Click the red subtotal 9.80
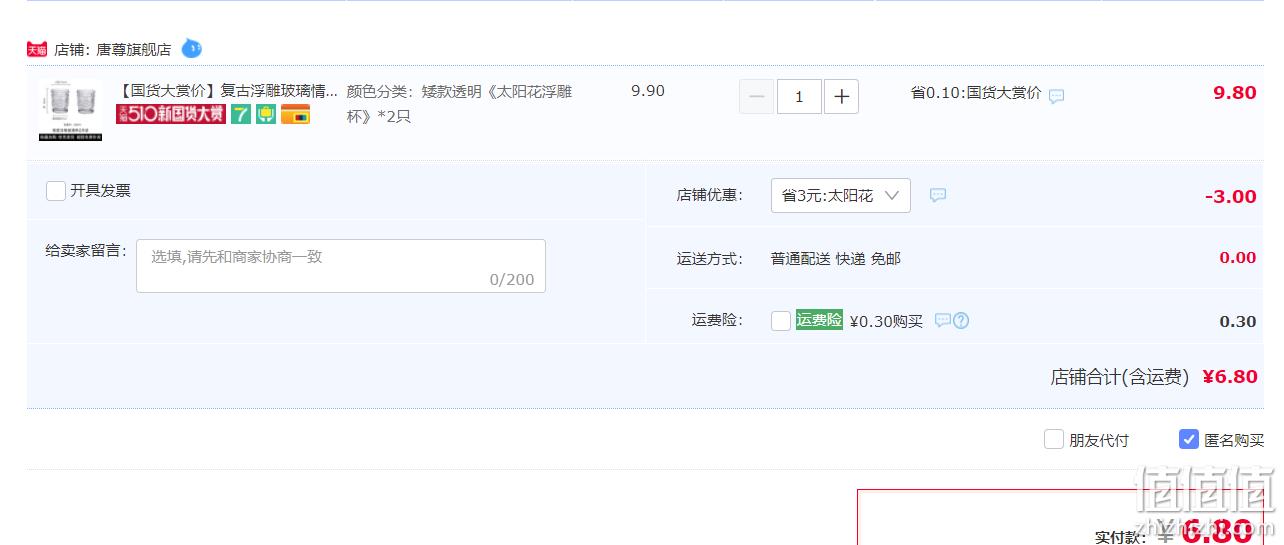This screenshot has height=545, width=1284. pyautogui.click(x=1235, y=92)
